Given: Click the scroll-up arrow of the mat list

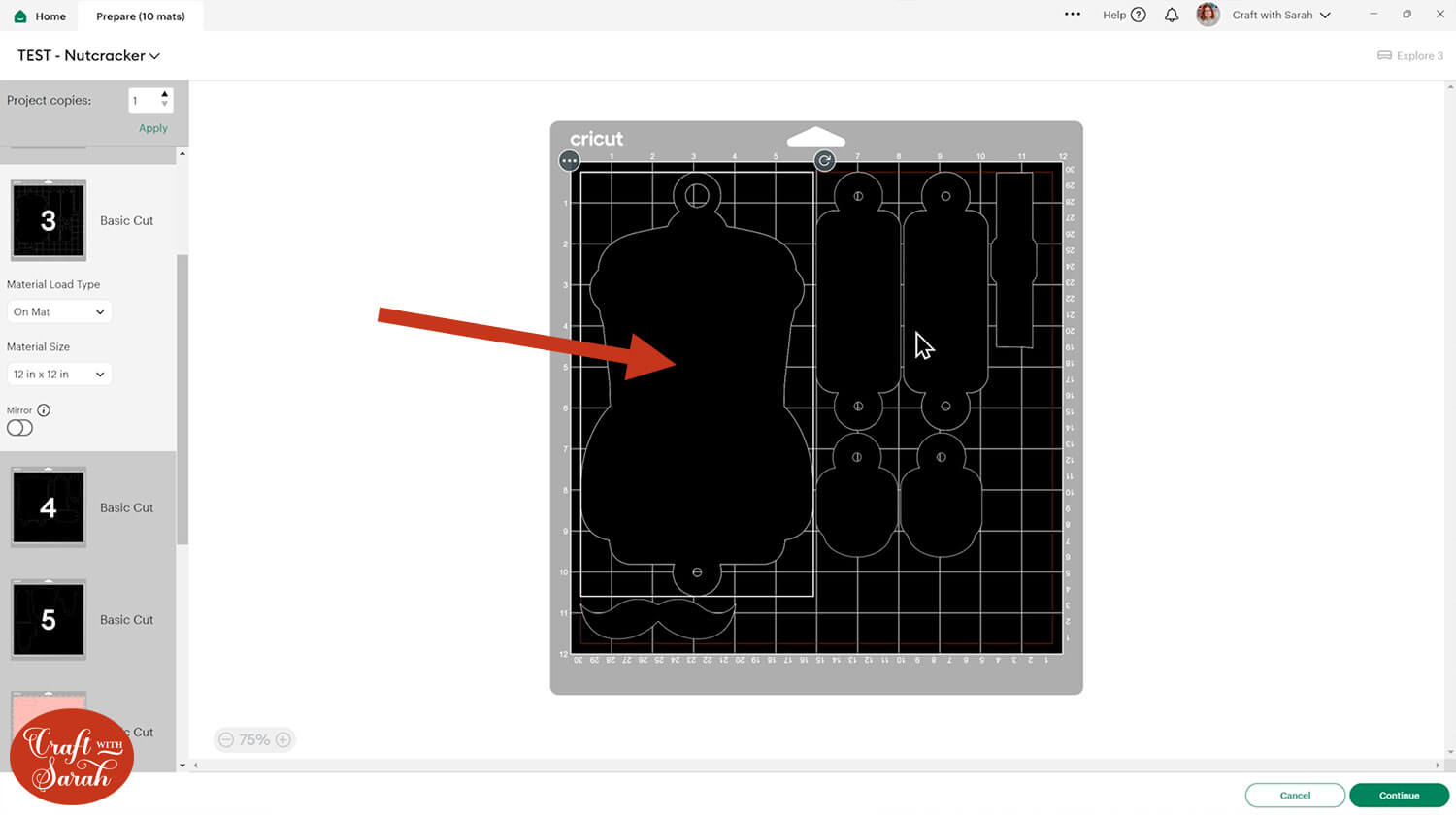Looking at the screenshot, I should 182,154.
